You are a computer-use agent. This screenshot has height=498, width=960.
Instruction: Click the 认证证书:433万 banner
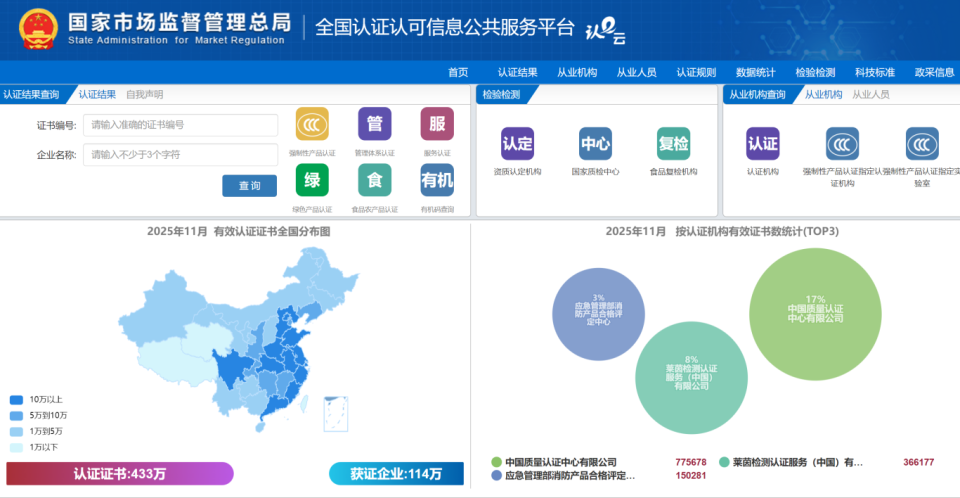click(120, 473)
